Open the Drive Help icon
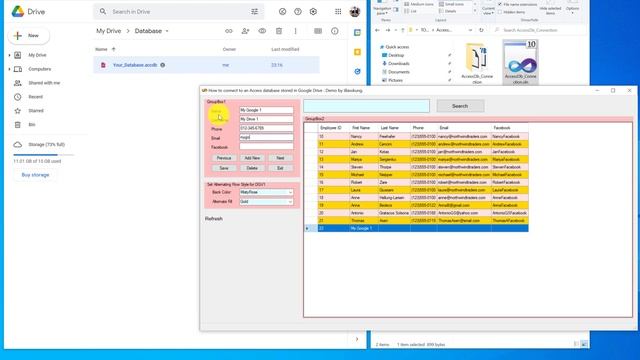 [x=298, y=11]
